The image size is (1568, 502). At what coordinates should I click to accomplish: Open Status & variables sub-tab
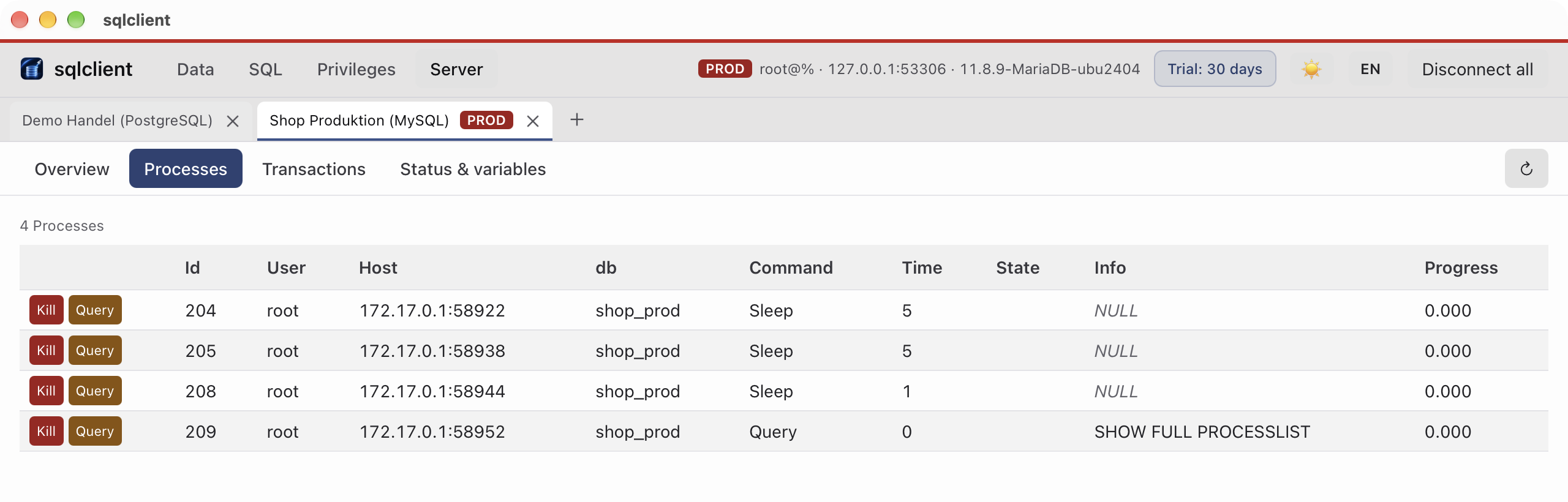point(473,169)
